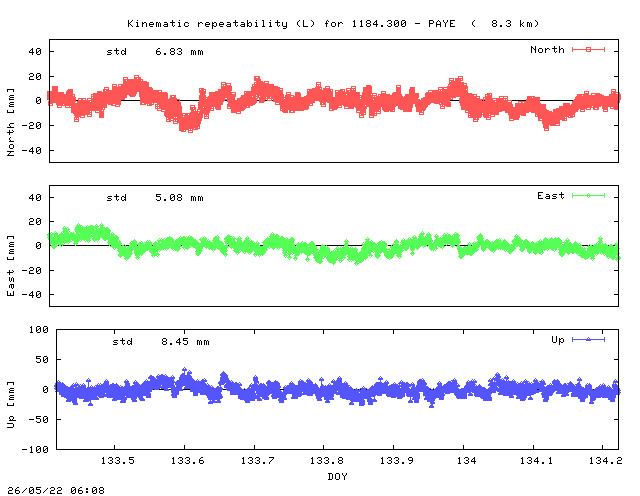Select the East legend label
Image resolution: width=640 pixels, height=496 pixels.
(x=551, y=196)
